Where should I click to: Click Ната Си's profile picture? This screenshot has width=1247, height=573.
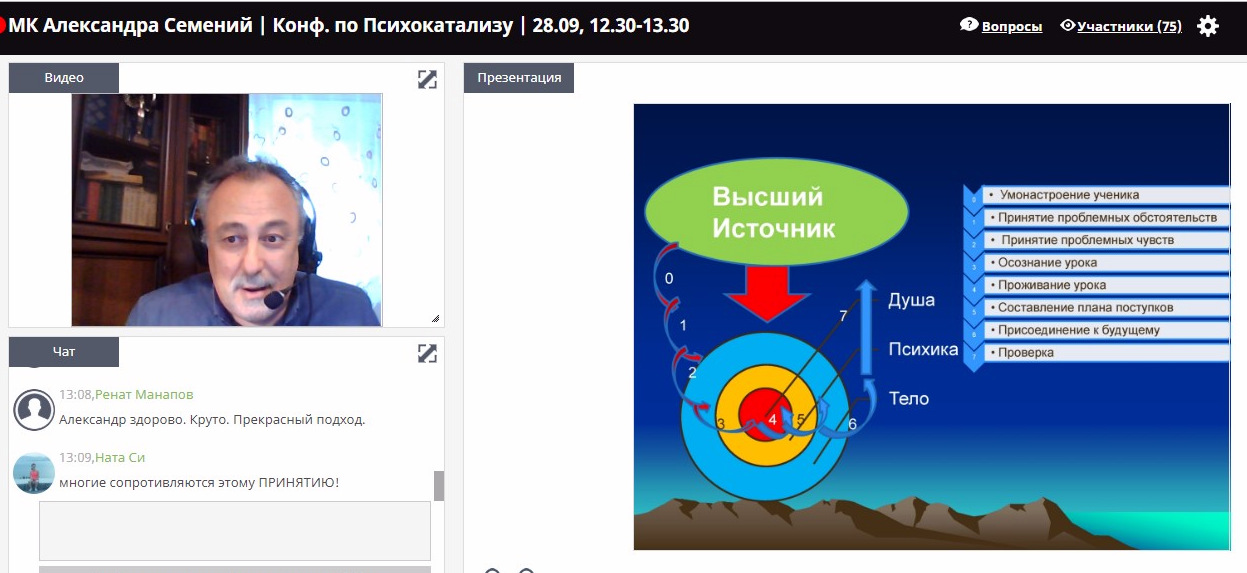[34, 473]
